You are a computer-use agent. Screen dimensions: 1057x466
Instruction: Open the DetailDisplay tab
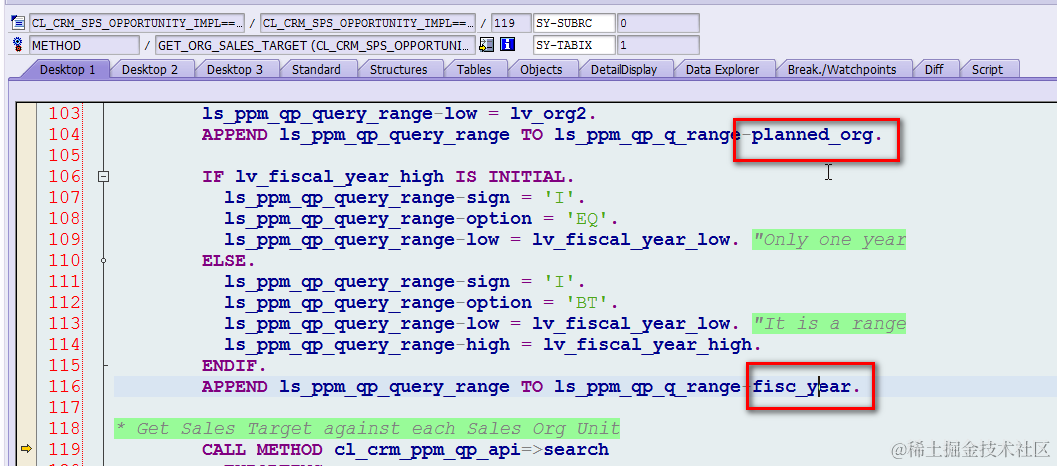(x=624, y=69)
